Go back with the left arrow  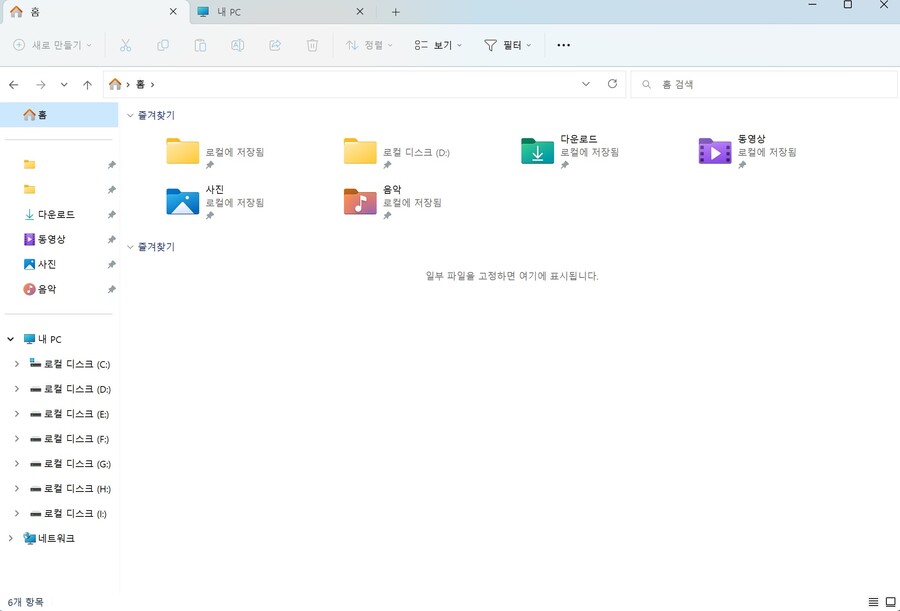pos(14,85)
